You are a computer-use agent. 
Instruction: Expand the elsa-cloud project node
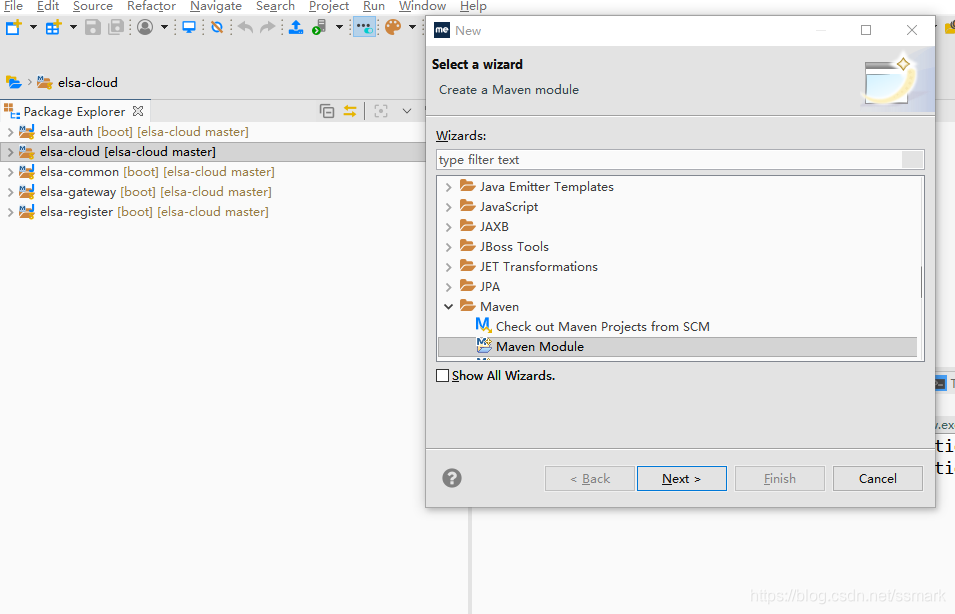(10, 152)
